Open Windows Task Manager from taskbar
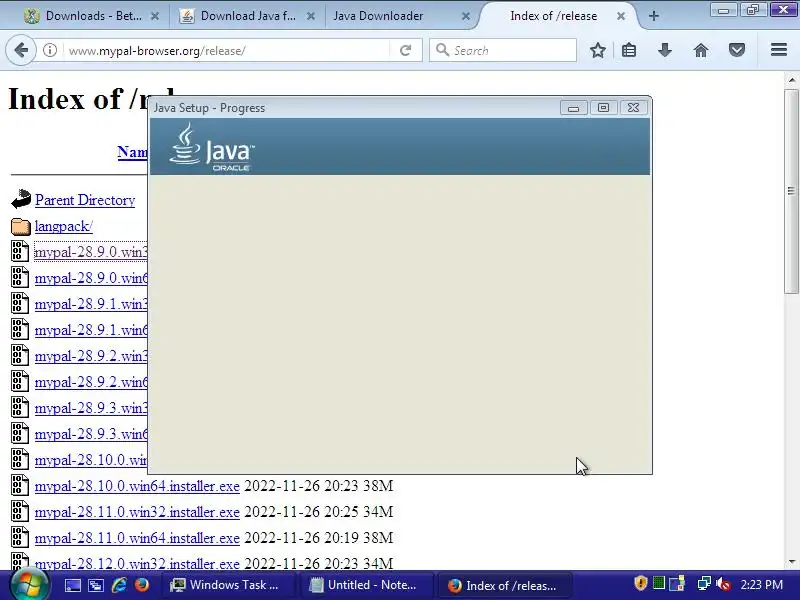 [x=229, y=585]
